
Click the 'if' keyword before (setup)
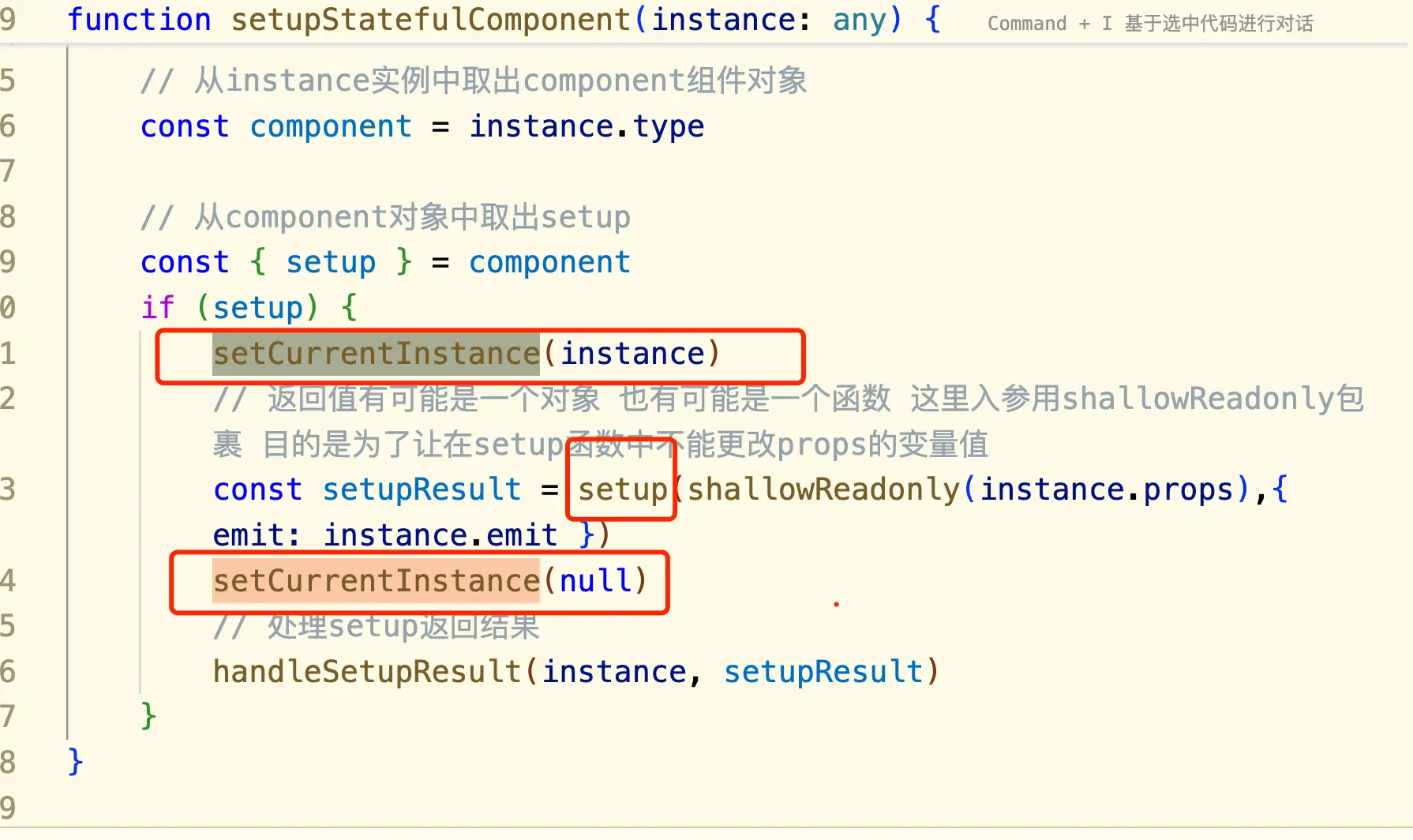(158, 307)
